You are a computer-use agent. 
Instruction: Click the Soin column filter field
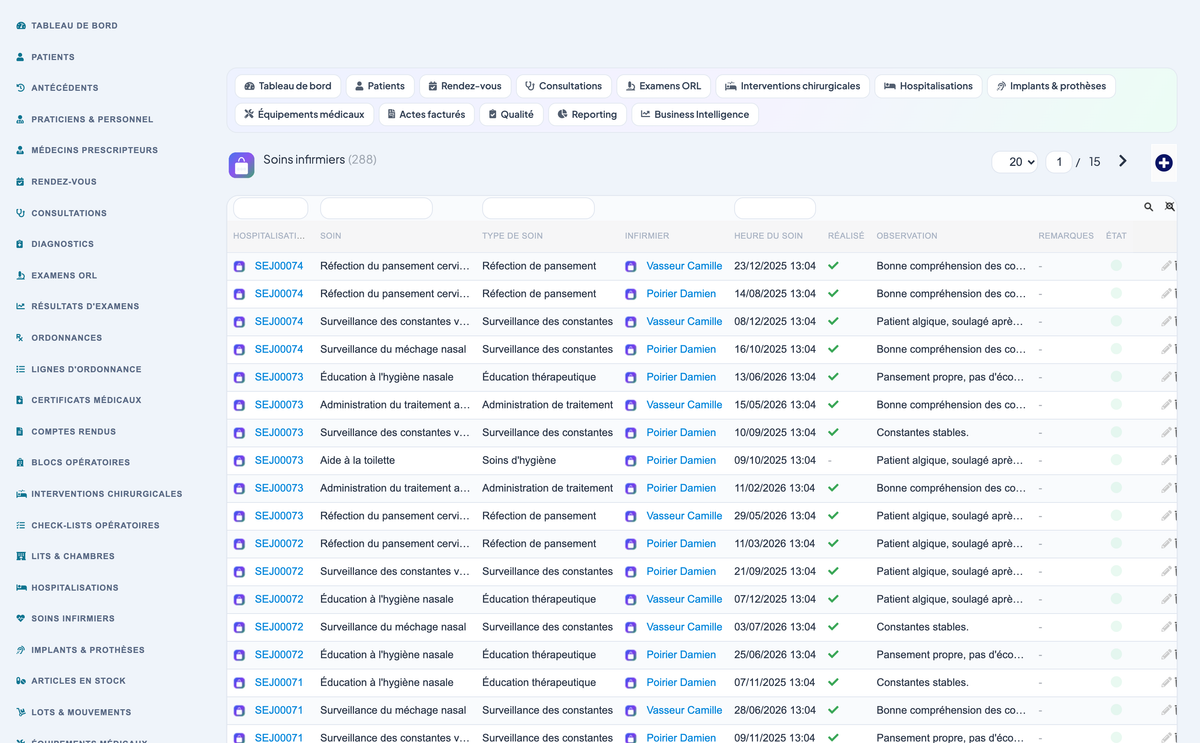click(x=376, y=208)
